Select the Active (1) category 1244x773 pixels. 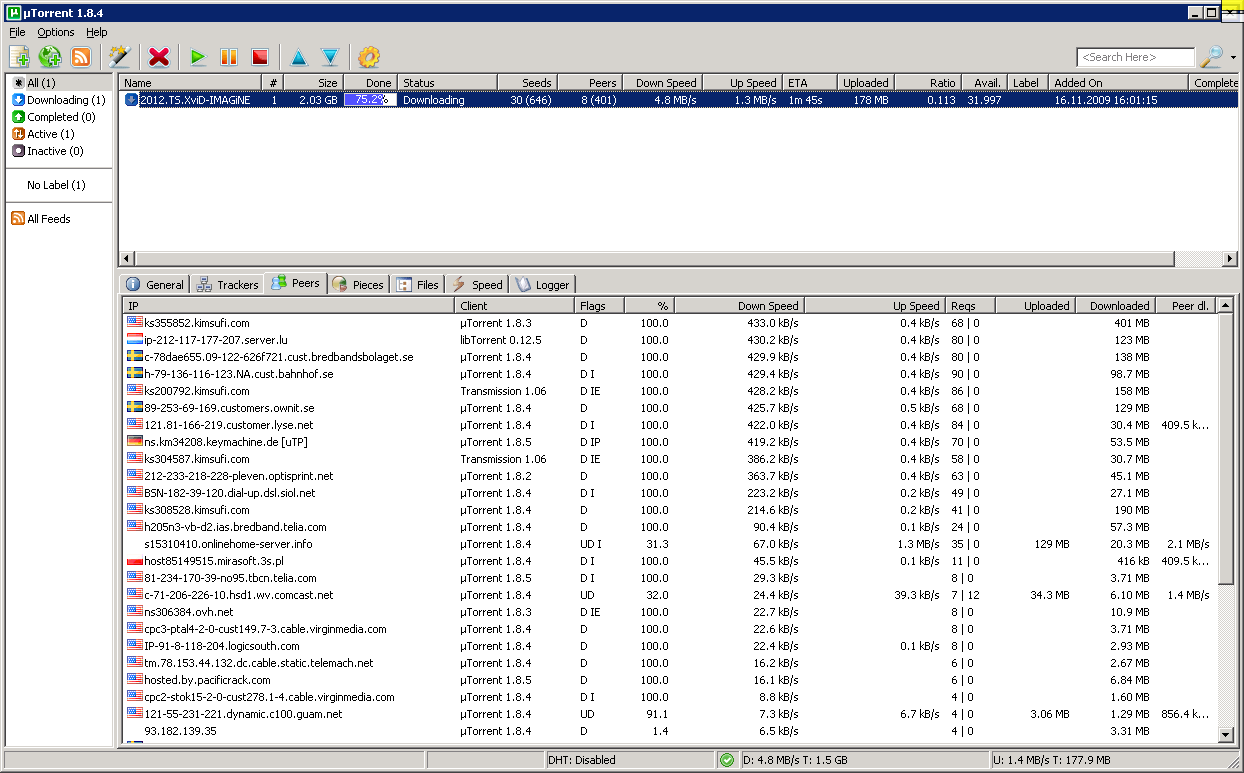pyautogui.click(x=43, y=134)
